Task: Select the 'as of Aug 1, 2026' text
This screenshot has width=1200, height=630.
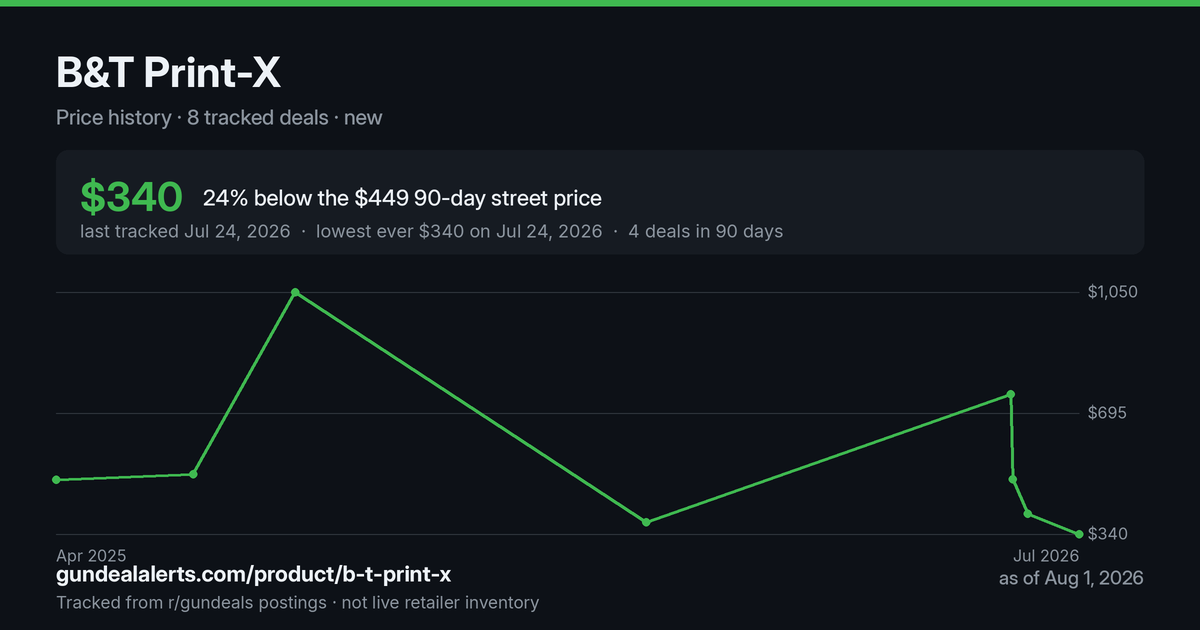Action: (1071, 578)
